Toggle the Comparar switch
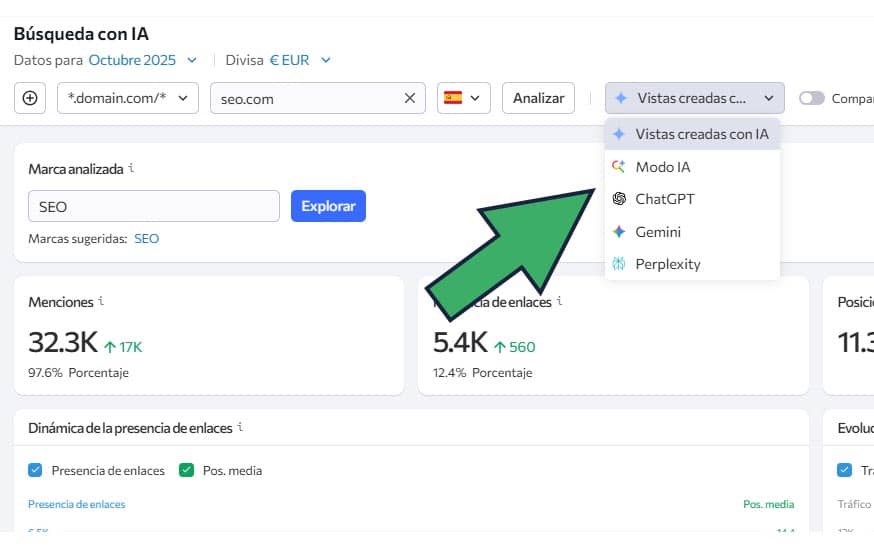Screen dimensions: 874x549 812,98
